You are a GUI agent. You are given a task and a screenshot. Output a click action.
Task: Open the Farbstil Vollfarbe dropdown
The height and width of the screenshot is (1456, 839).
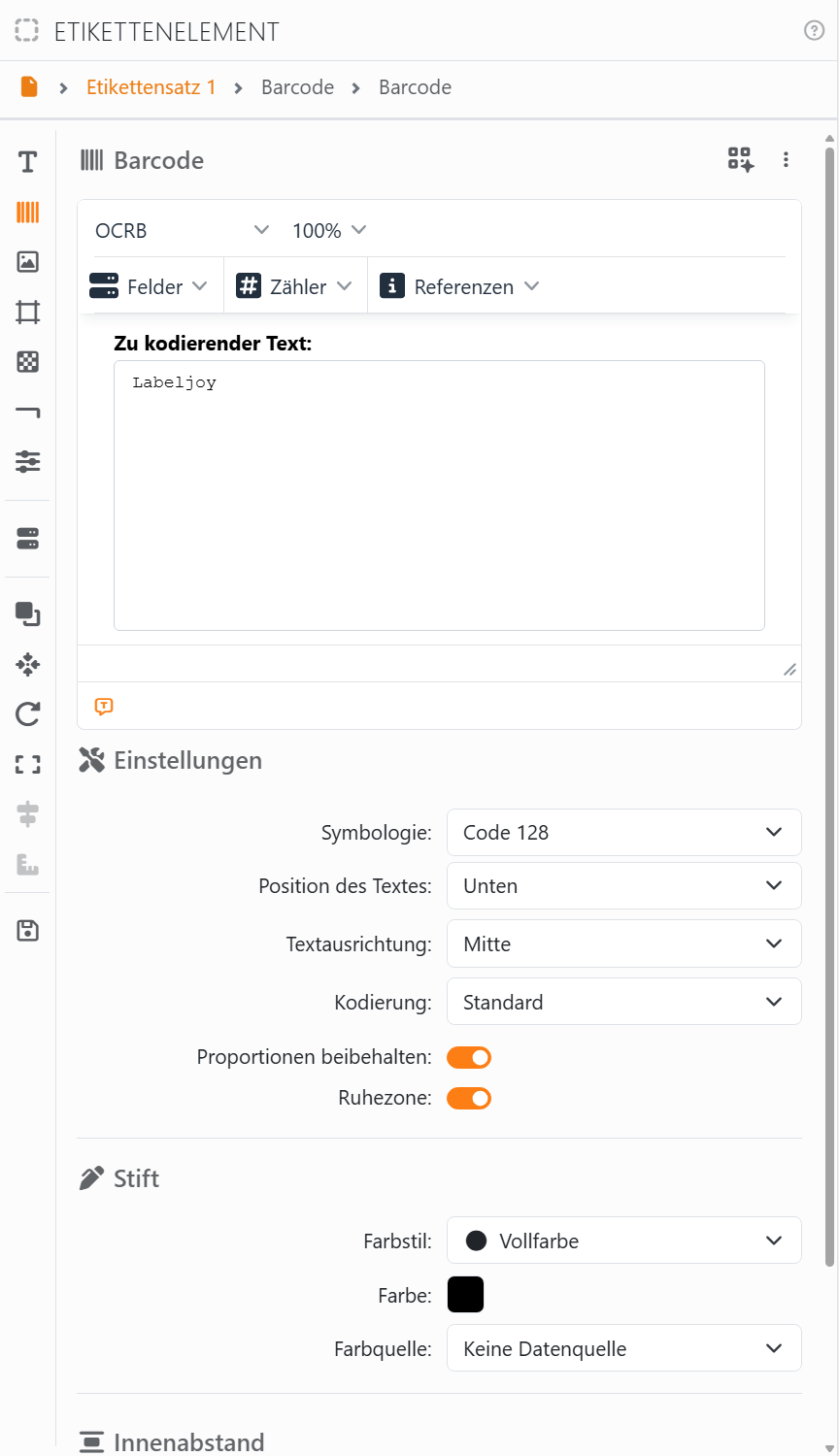(x=624, y=1241)
